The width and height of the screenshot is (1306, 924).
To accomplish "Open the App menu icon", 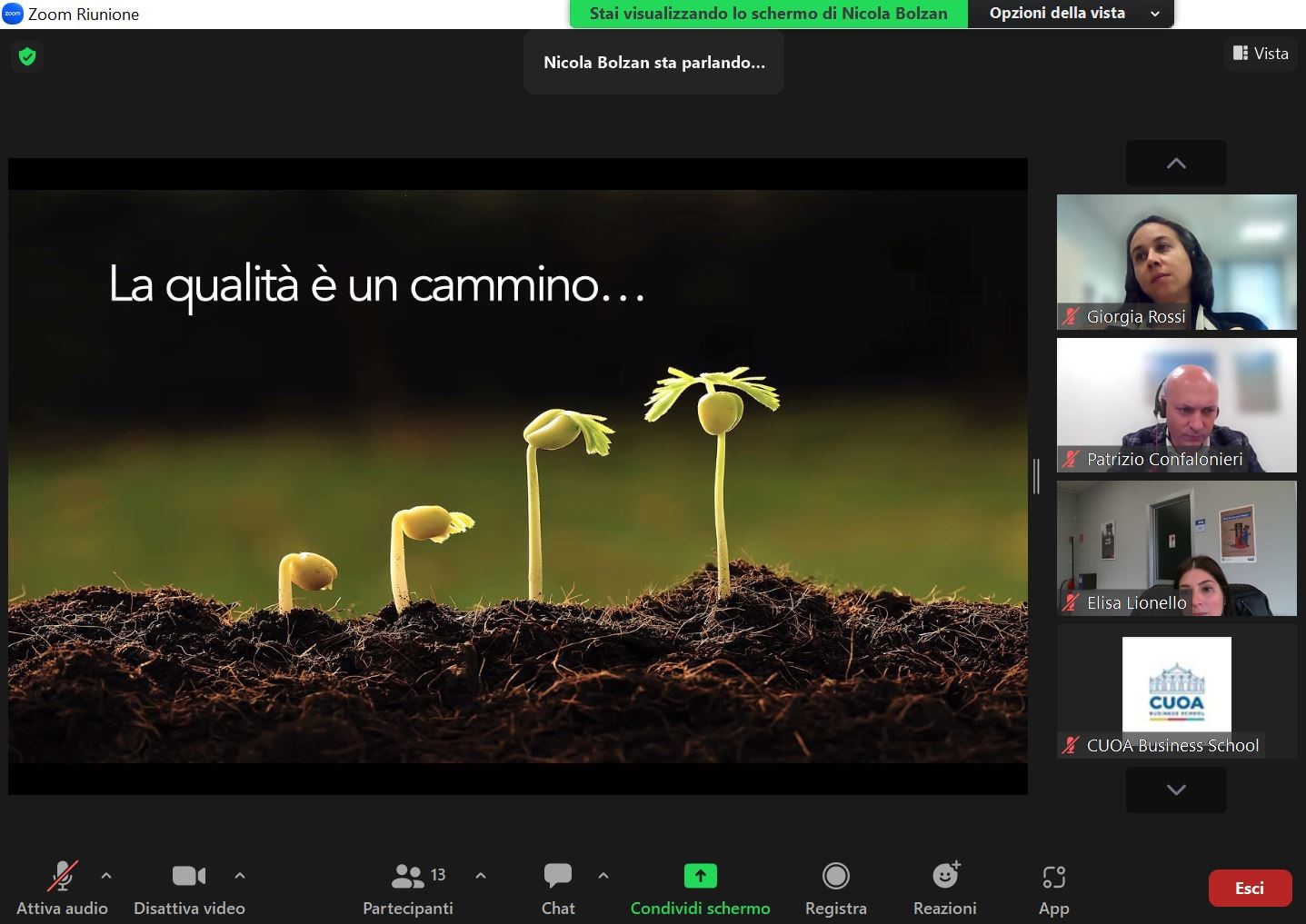I will (1053, 888).
